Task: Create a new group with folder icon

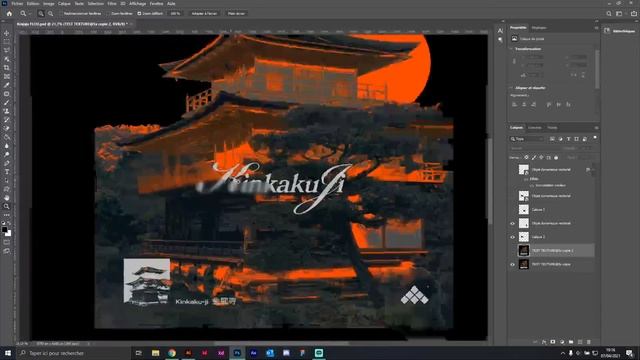Action: [x=571, y=342]
